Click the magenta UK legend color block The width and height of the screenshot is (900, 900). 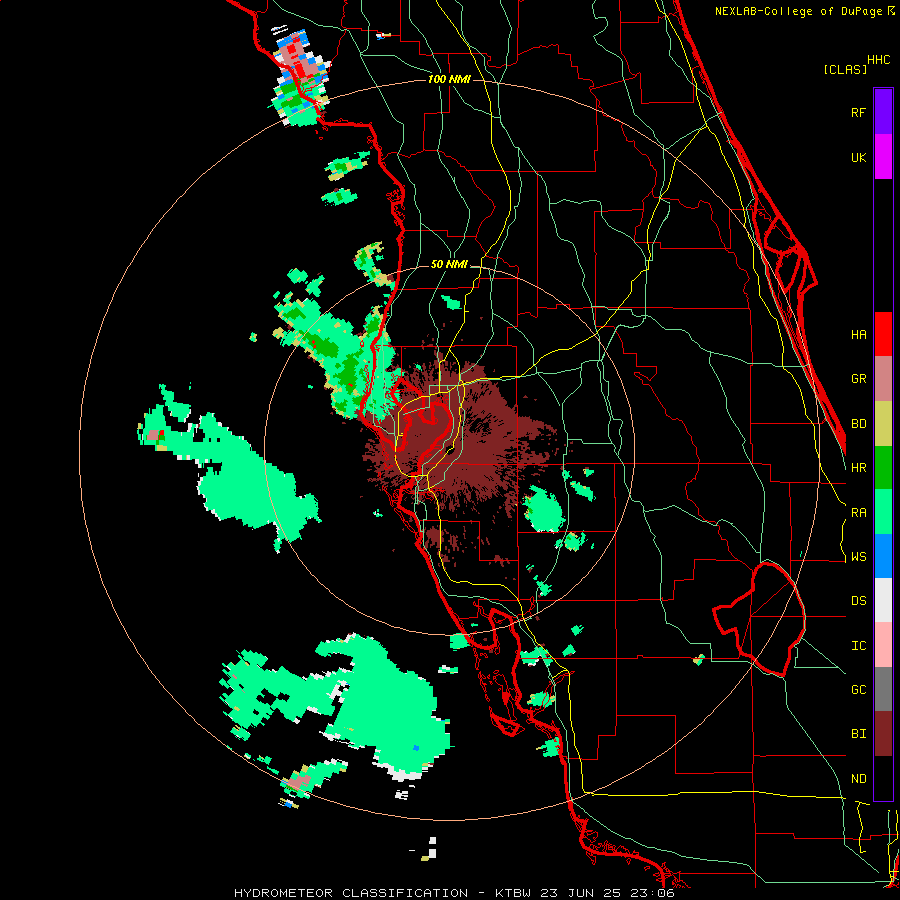tap(883, 157)
